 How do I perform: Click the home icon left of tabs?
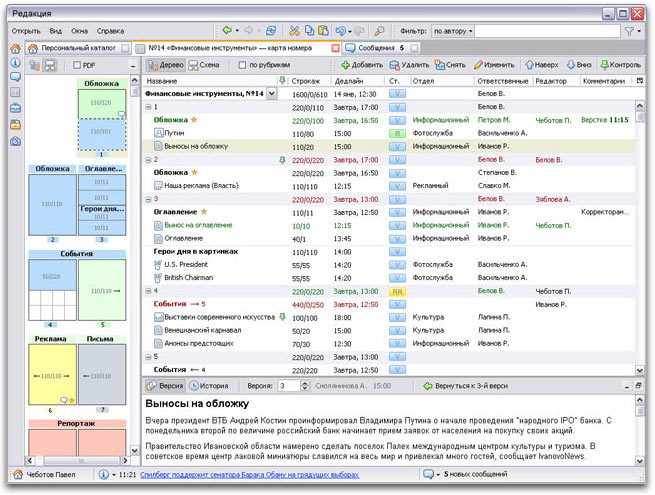[x=16, y=48]
